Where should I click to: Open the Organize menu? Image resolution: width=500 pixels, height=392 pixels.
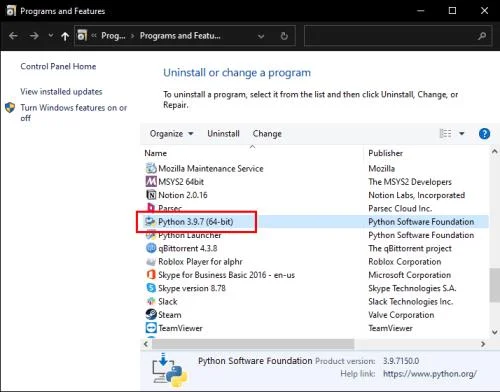coord(171,134)
